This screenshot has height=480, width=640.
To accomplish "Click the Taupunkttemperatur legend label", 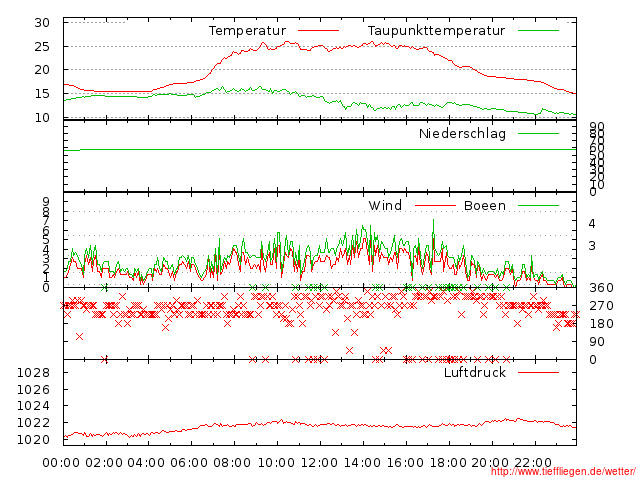I will [436, 31].
